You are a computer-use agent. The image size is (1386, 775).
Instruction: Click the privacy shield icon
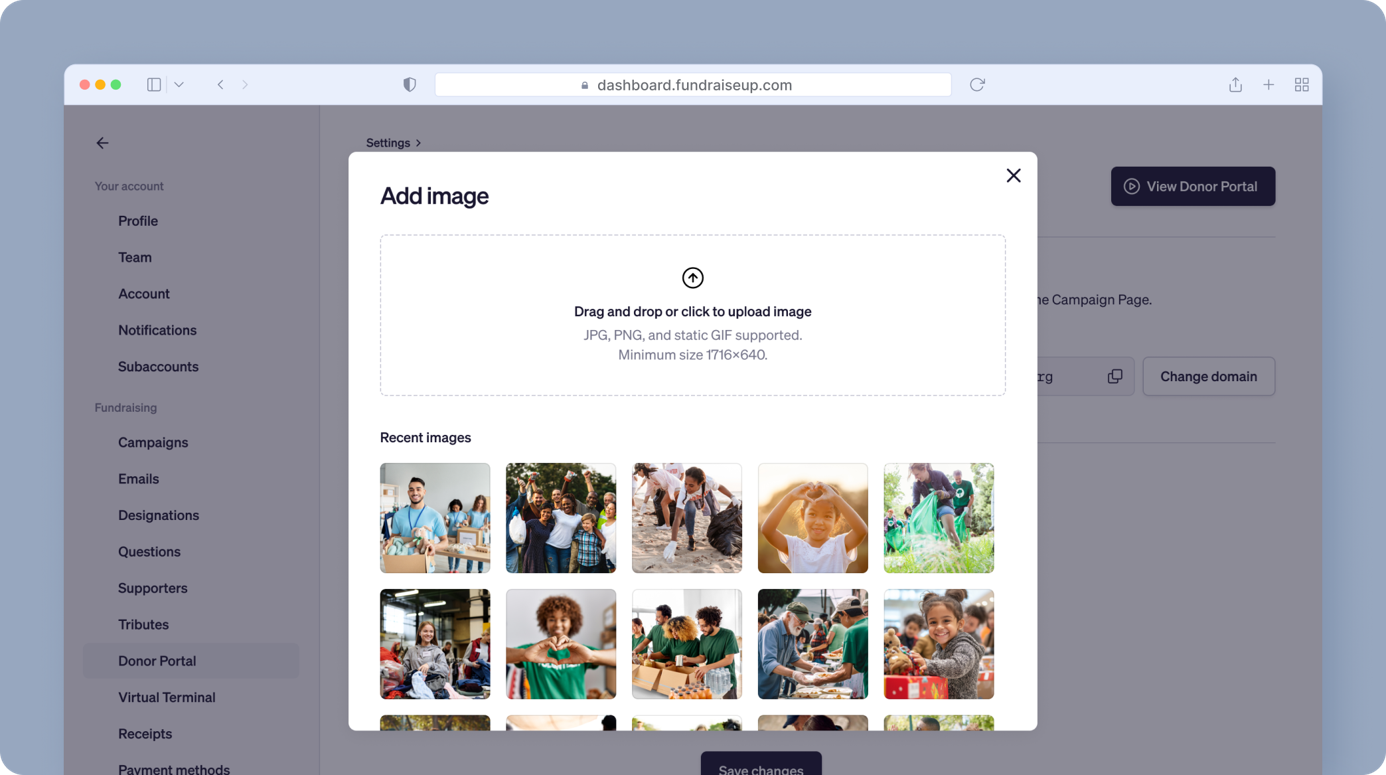click(409, 85)
